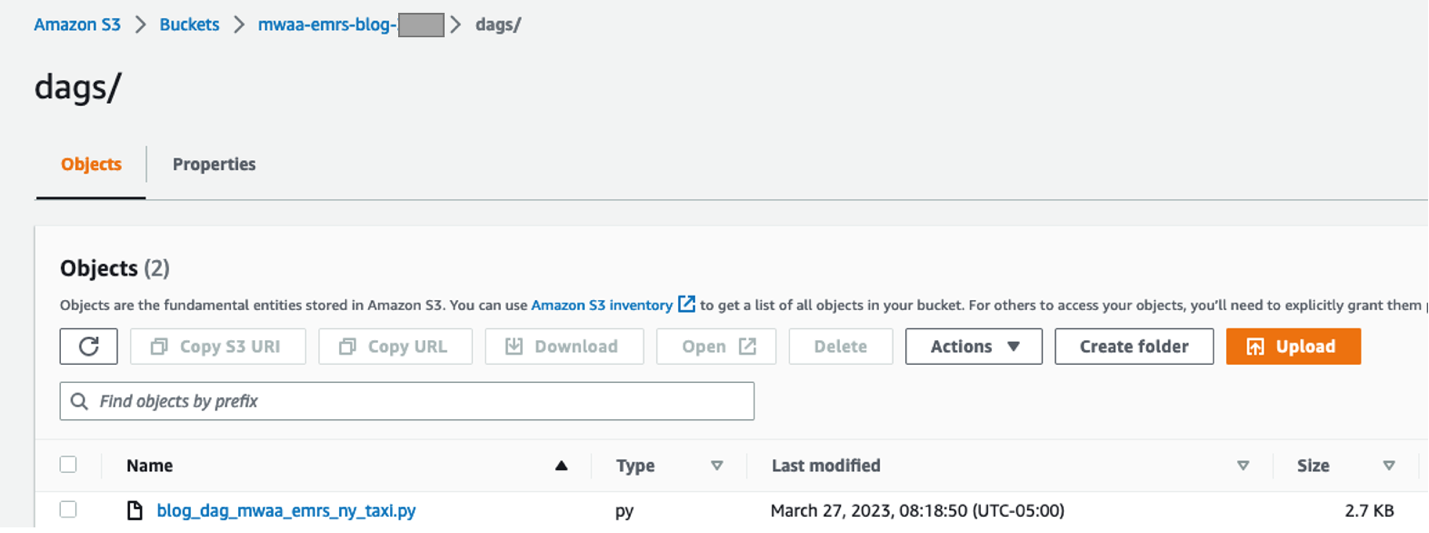Navigate to Amazon S3 breadcrumb link
1429x533 pixels.
click(x=77, y=25)
